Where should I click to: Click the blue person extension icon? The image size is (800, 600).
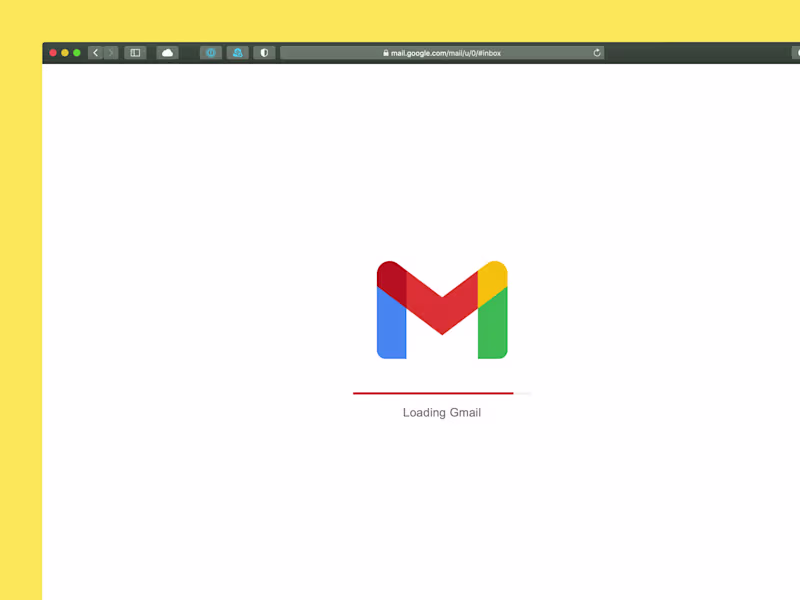pyautogui.click(x=238, y=53)
